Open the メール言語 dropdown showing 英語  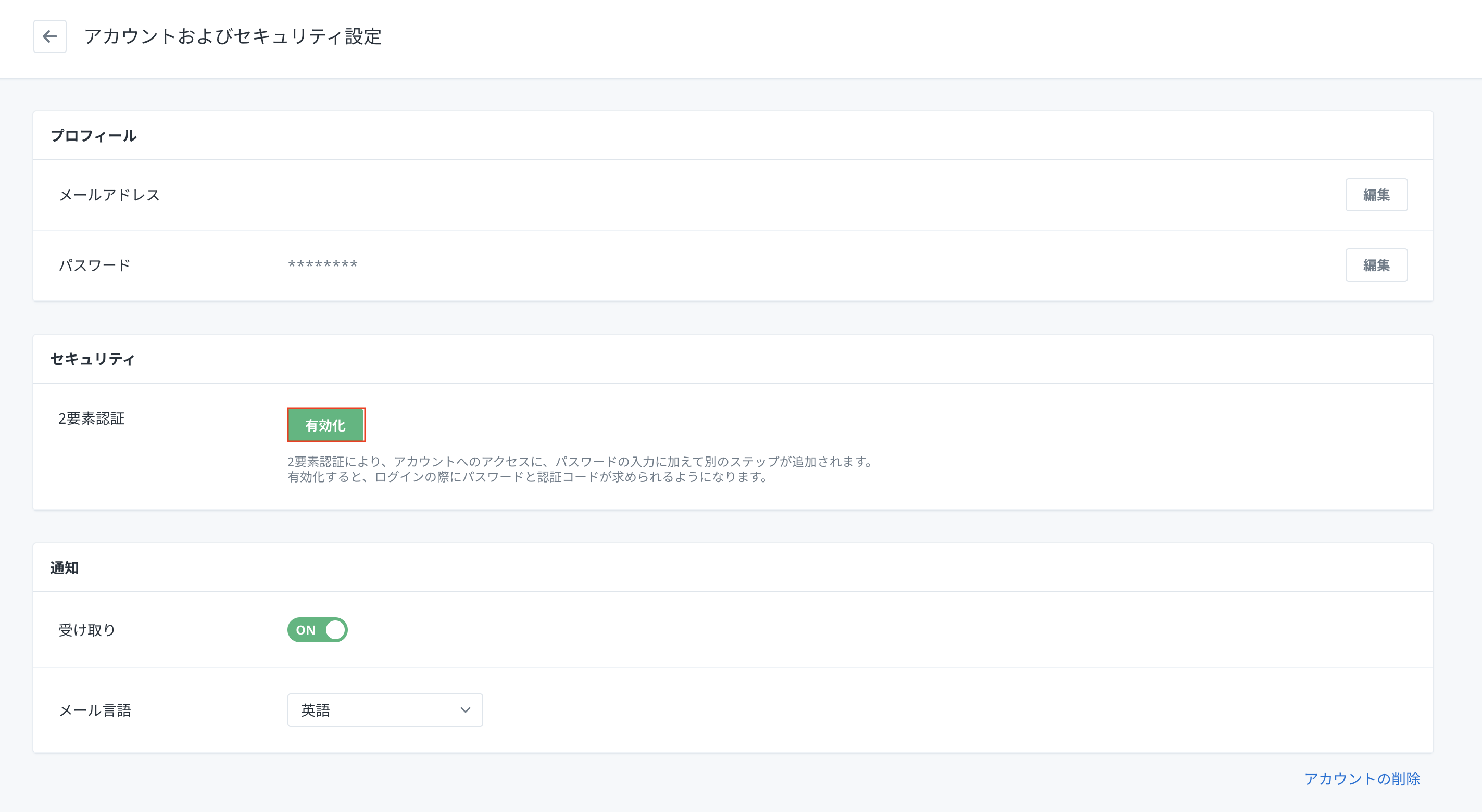384,710
